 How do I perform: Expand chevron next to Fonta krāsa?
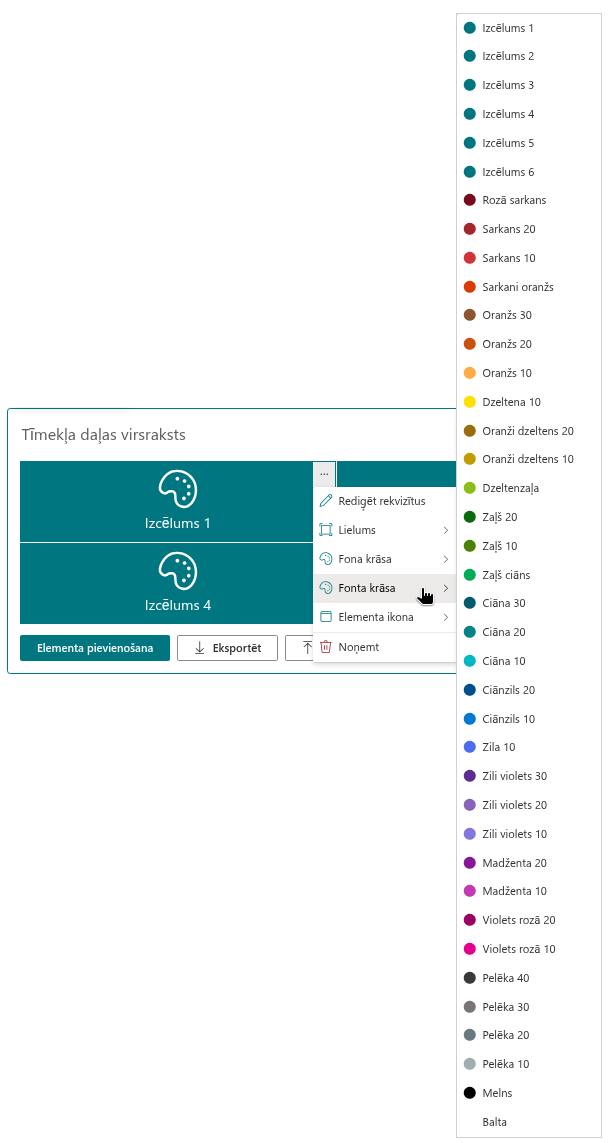(446, 588)
